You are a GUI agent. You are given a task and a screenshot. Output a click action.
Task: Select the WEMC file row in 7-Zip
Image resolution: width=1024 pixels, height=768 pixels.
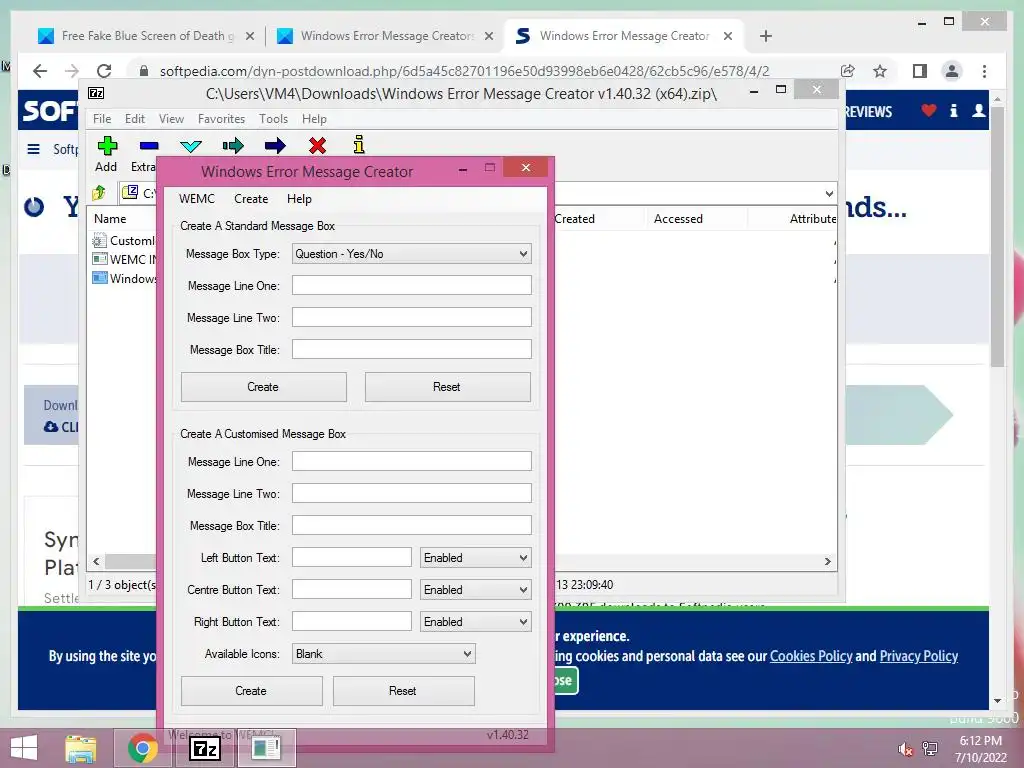click(125, 259)
